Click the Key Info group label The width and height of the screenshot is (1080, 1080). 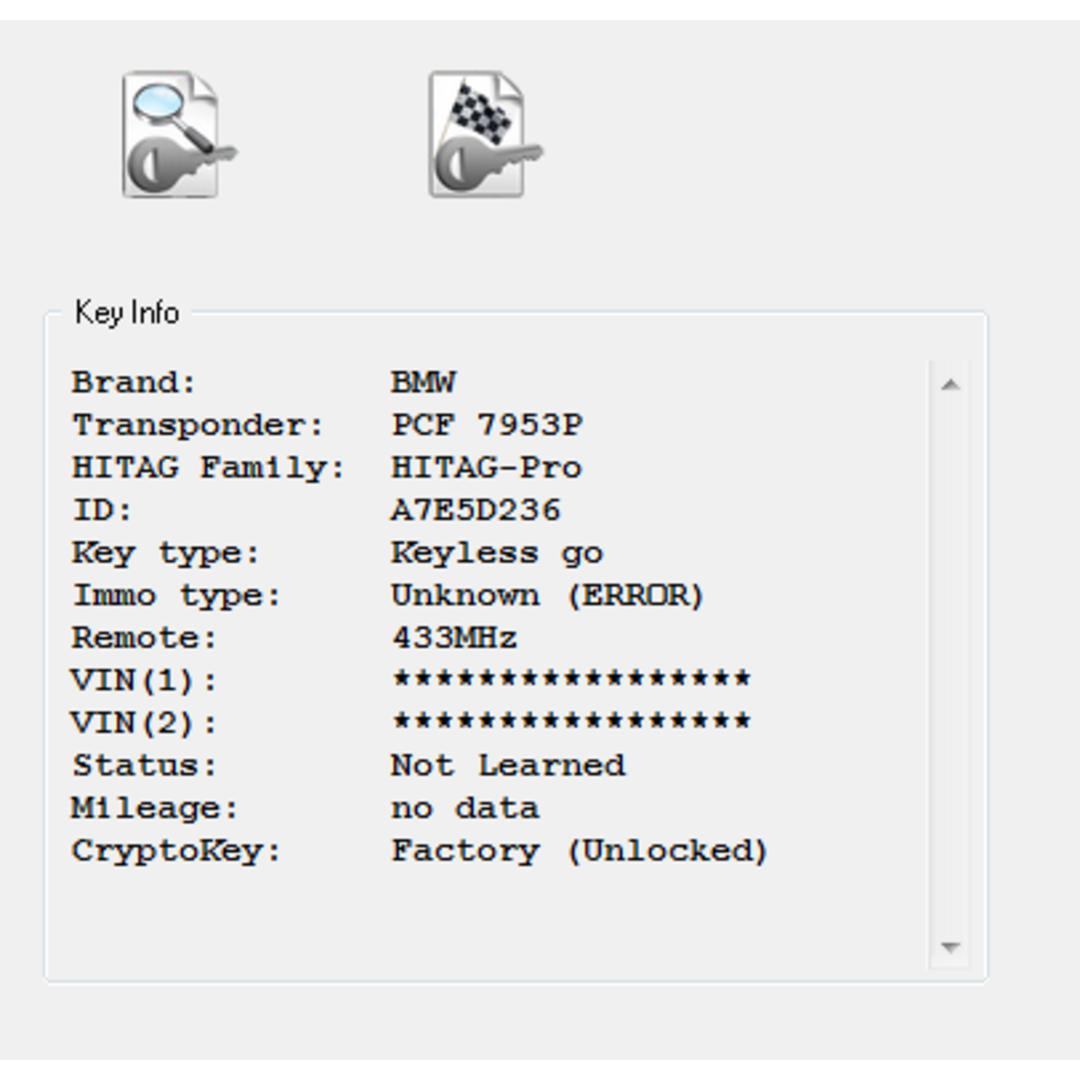[x=127, y=313]
